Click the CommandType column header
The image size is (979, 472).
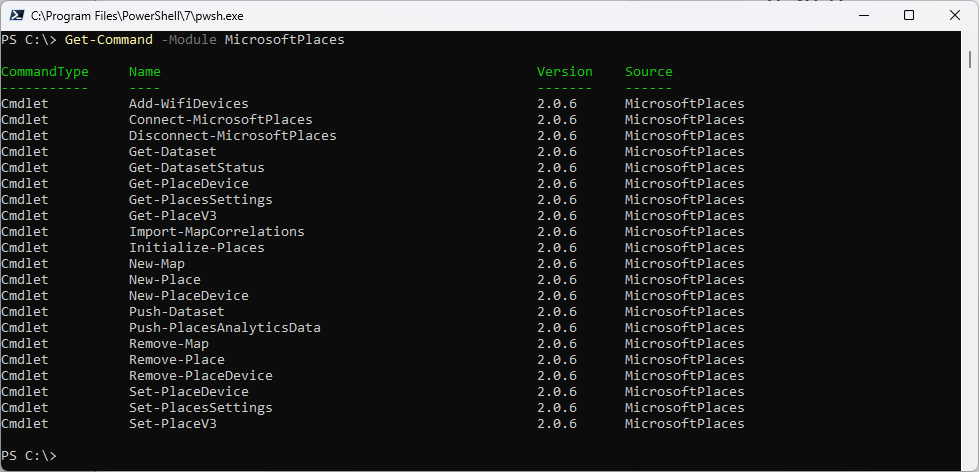tap(45, 72)
